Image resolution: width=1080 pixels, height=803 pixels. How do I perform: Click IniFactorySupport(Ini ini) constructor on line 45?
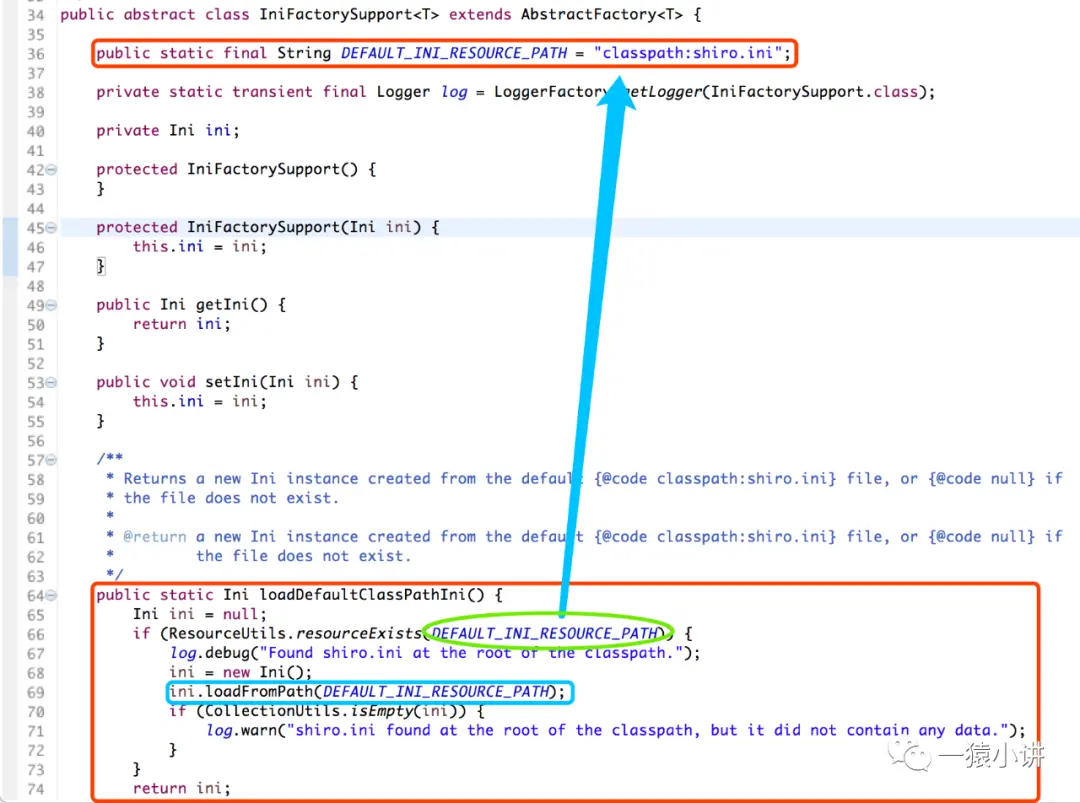(304, 227)
